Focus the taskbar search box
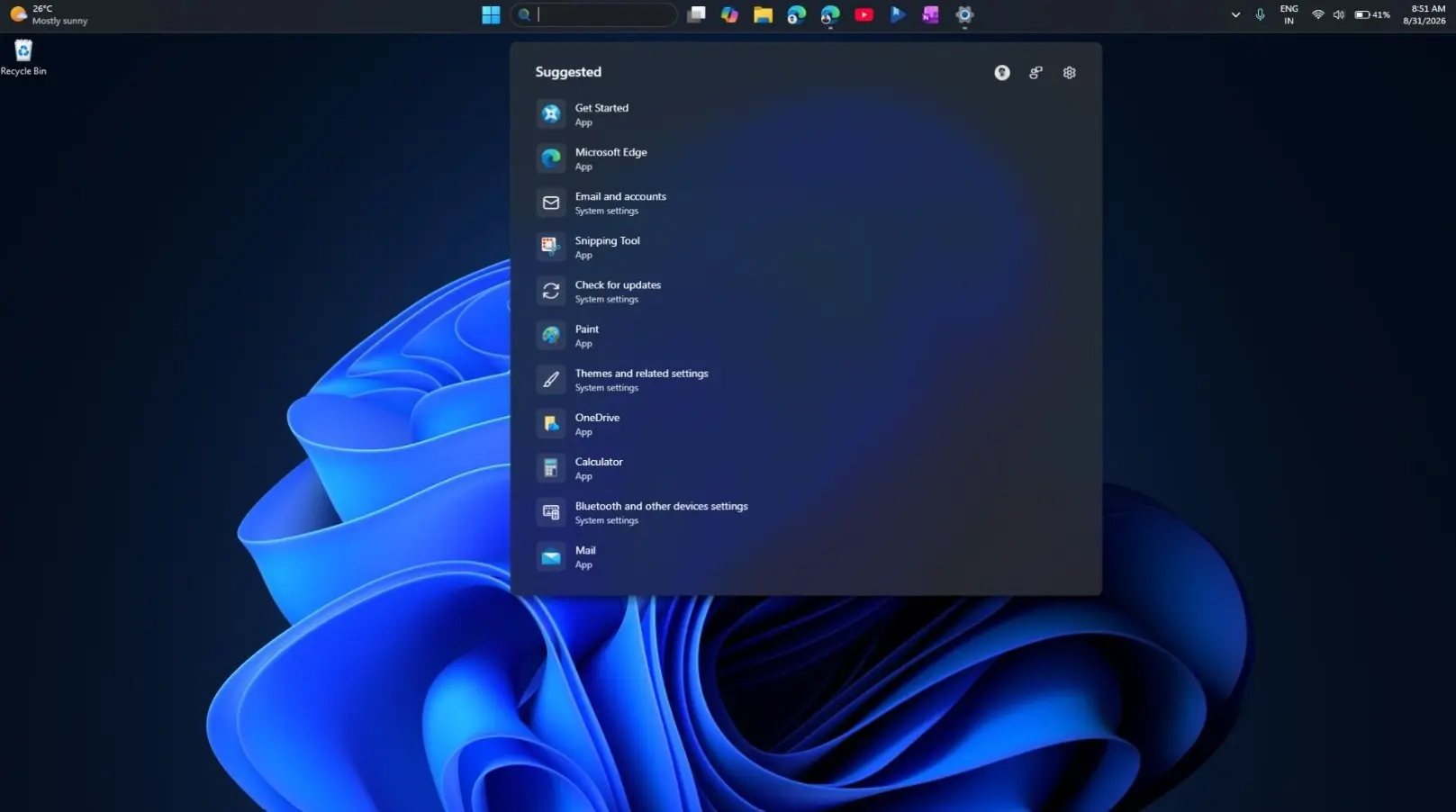This screenshot has width=1456, height=812. point(593,14)
